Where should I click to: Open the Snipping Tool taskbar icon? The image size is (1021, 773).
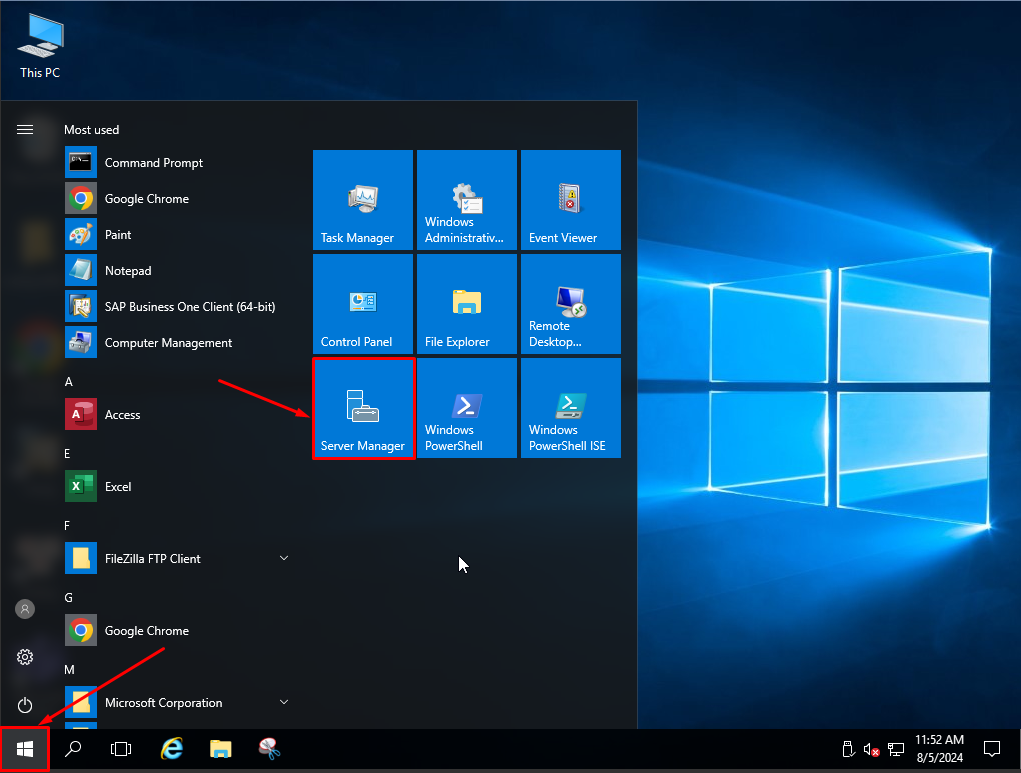tap(269, 750)
